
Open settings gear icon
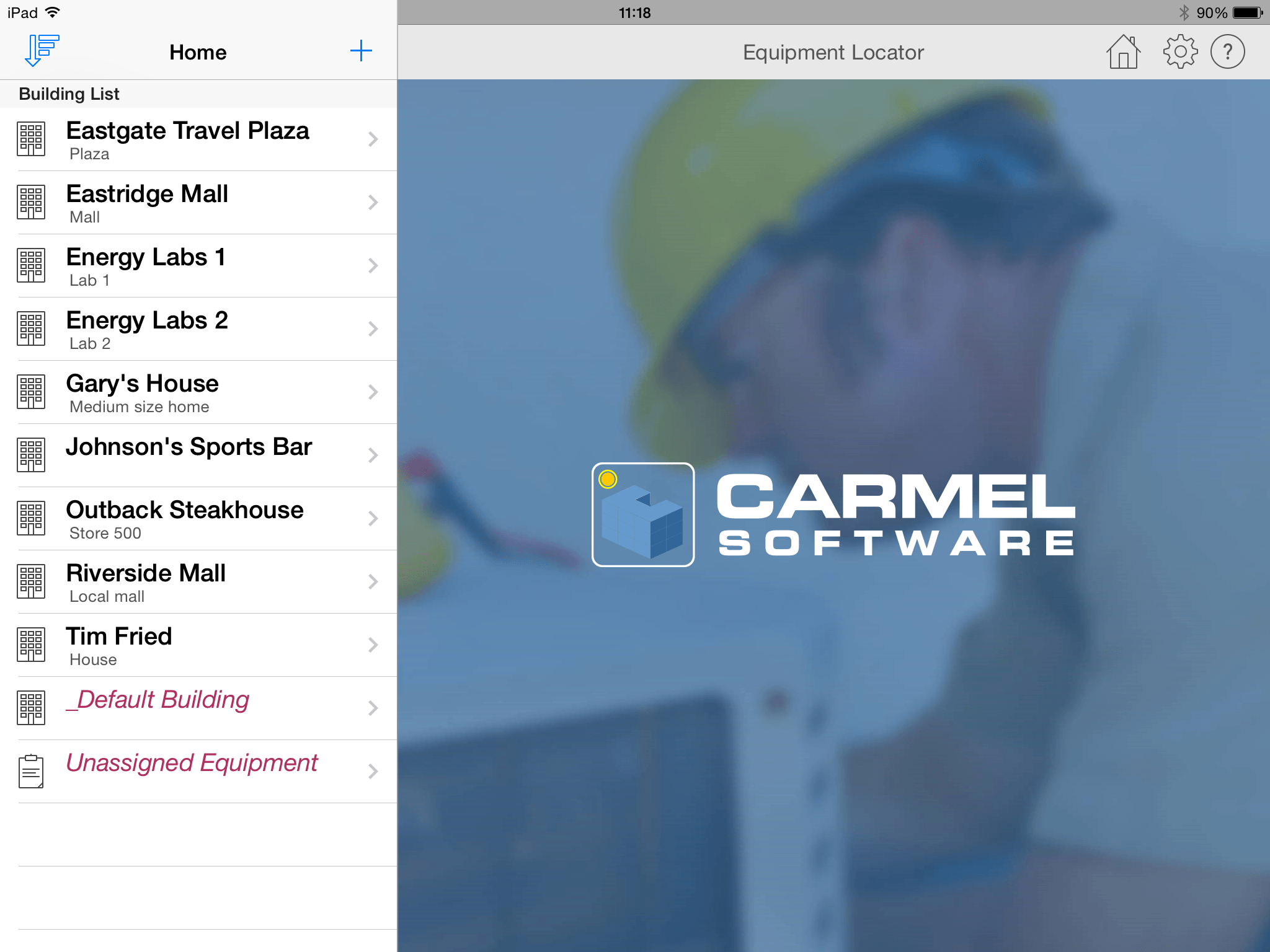(1180, 52)
